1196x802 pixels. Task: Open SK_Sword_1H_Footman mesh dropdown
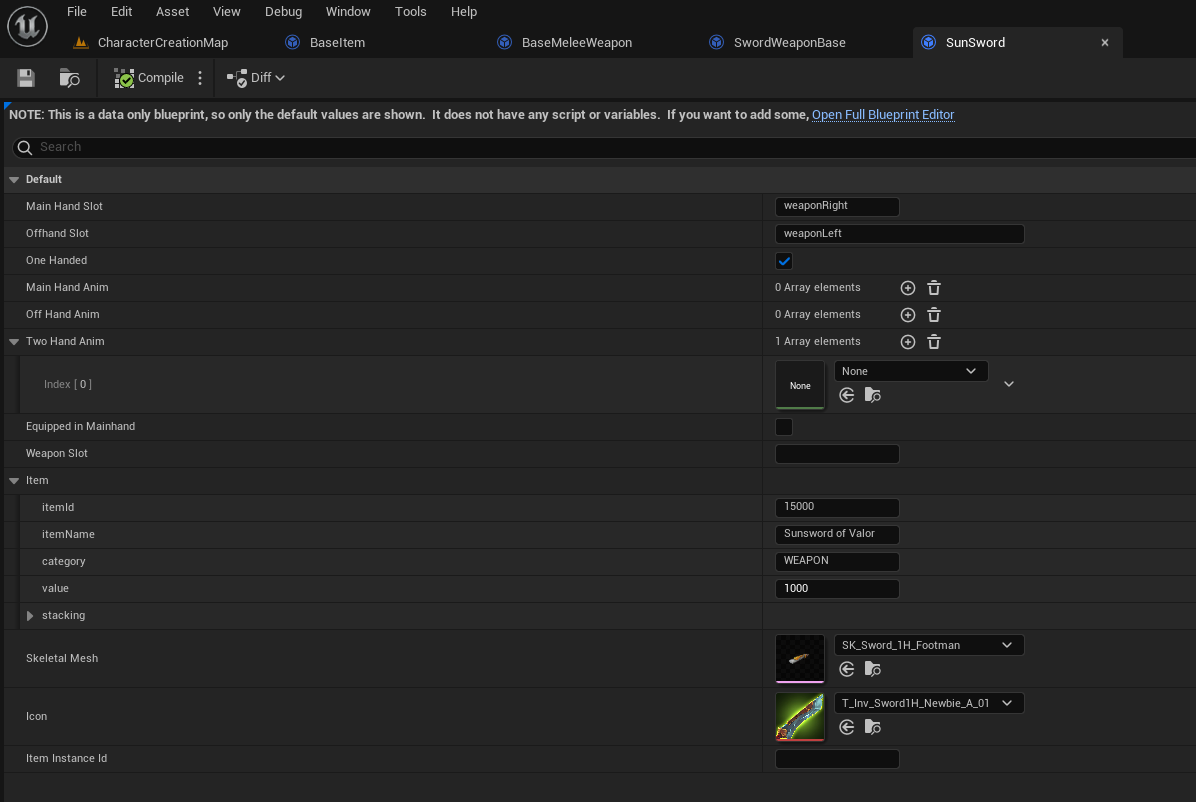tap(929, 645)
